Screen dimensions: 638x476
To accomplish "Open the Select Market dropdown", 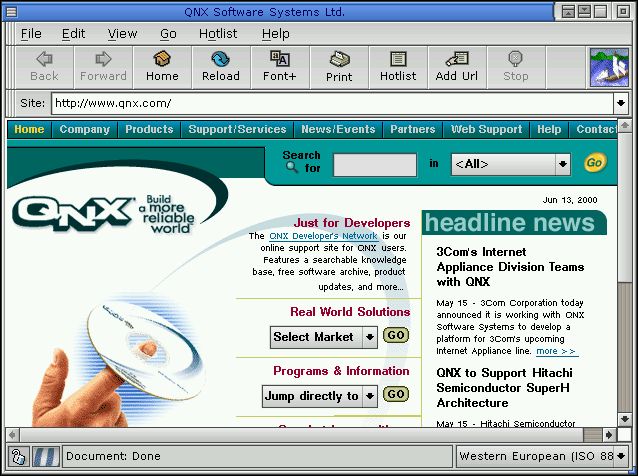I will pos(323,337).
